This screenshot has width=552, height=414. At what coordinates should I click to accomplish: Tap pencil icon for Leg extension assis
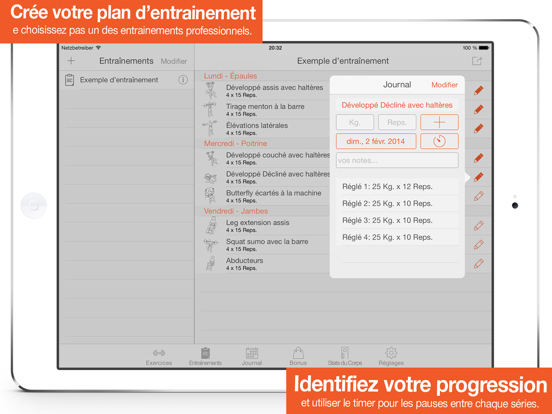[478, 226]
